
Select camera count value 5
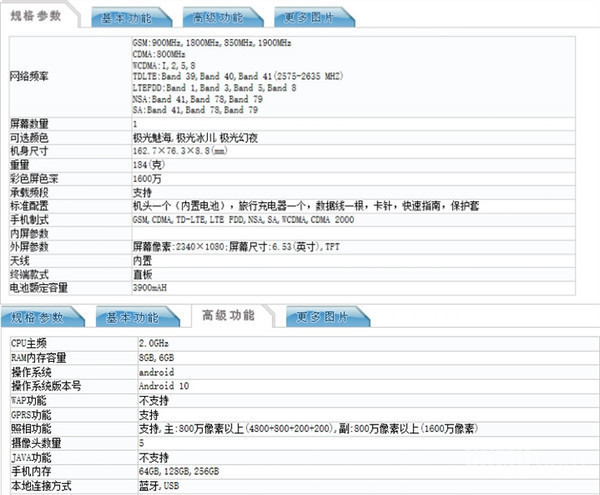tap(142, 443)
